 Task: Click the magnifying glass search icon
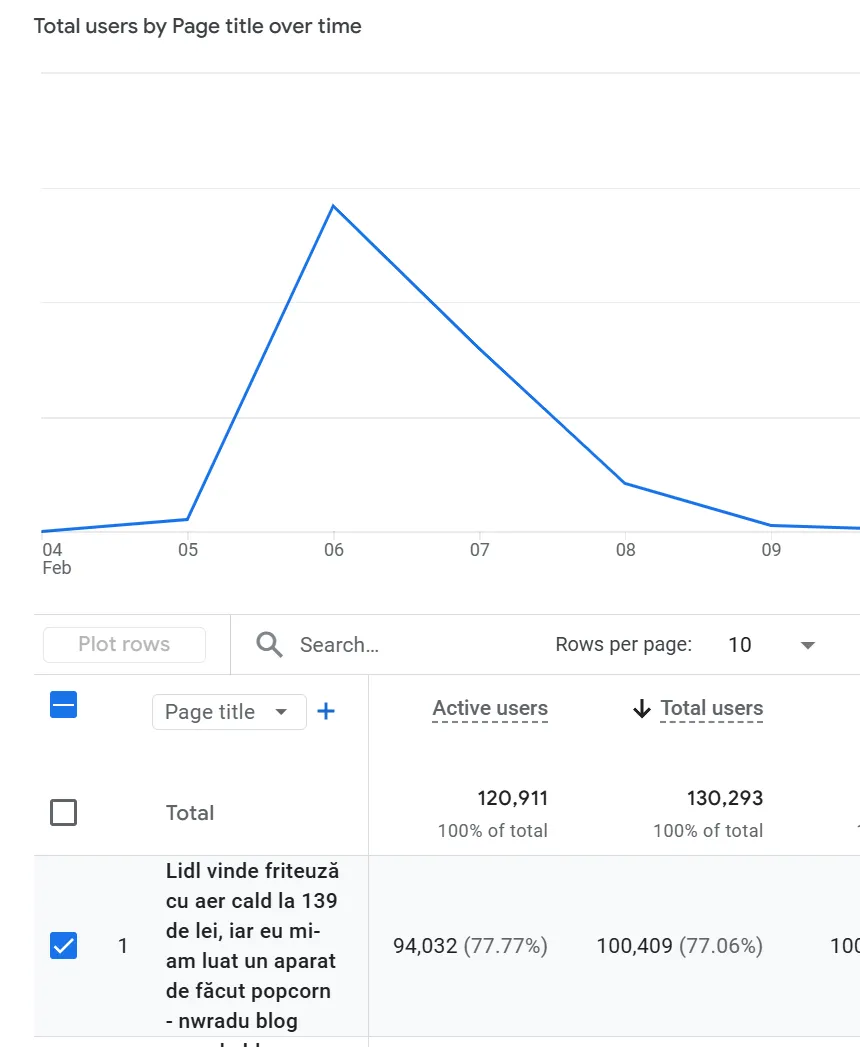coord(269,645)
